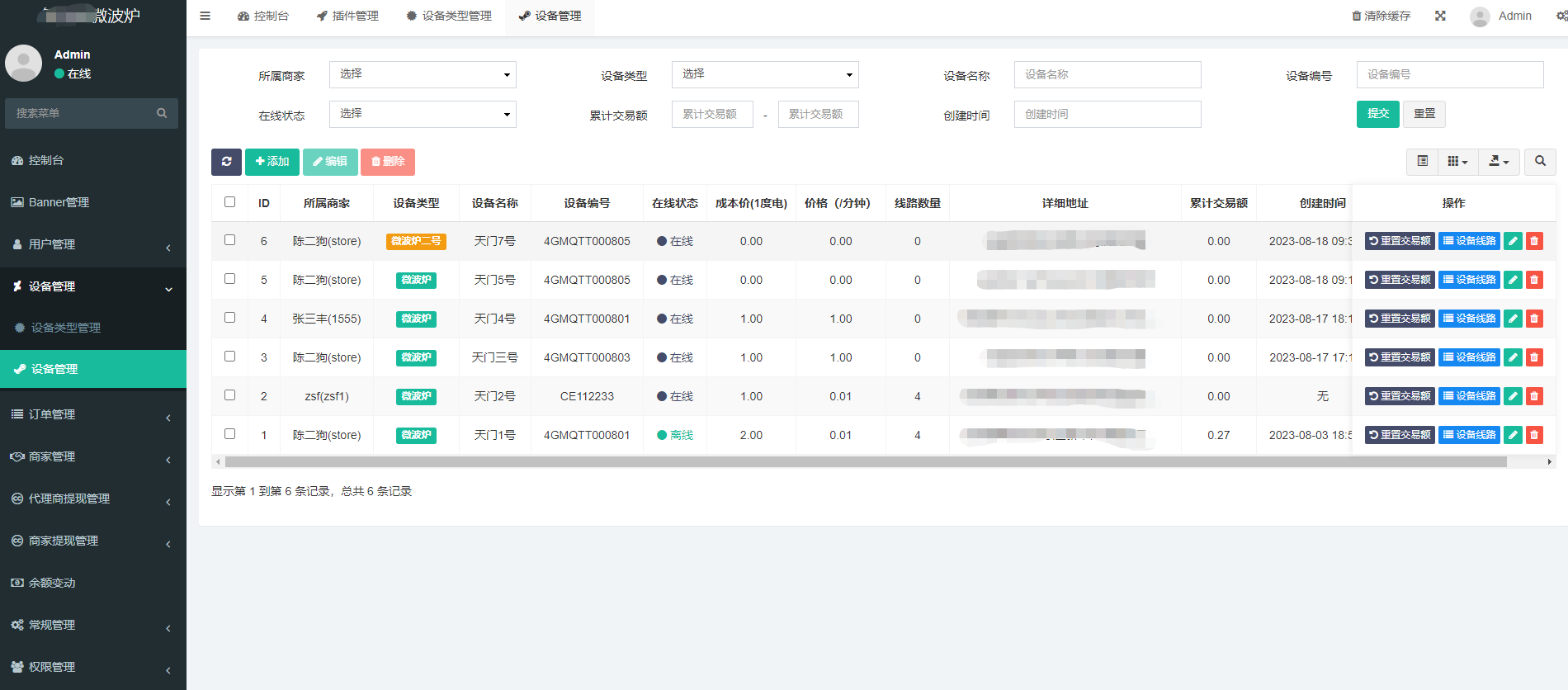Check the checkbox for row ID 4
The width and height of the screenshot is (1568, 690).
pyautogui.click(x=229, y=318)
